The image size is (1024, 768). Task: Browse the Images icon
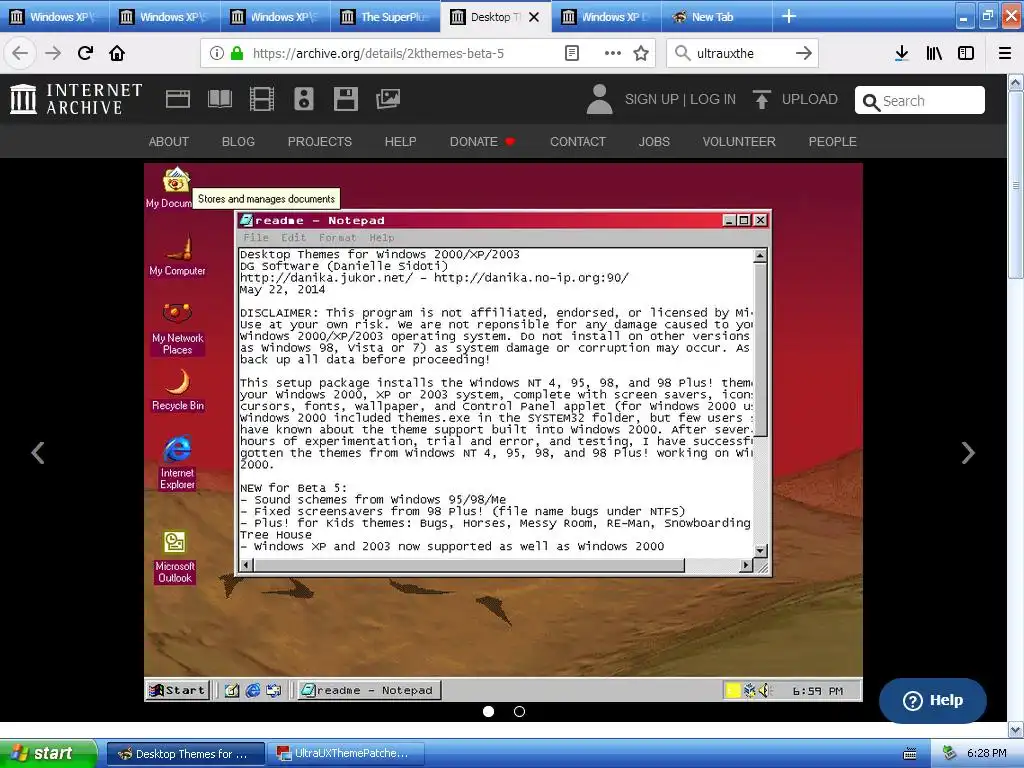coord(388,99)
